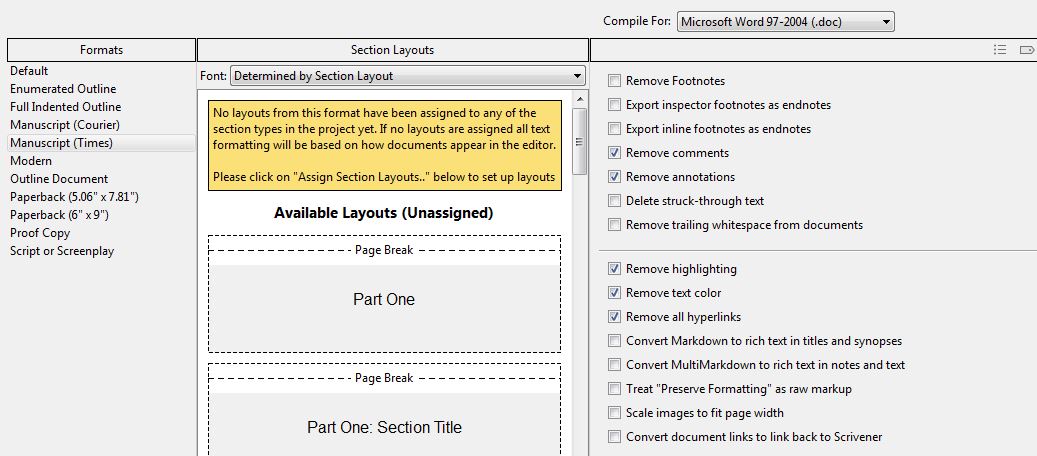Pick Paperback (6" x 9") format
The image size is (1037, 456).
pos(60,215)
